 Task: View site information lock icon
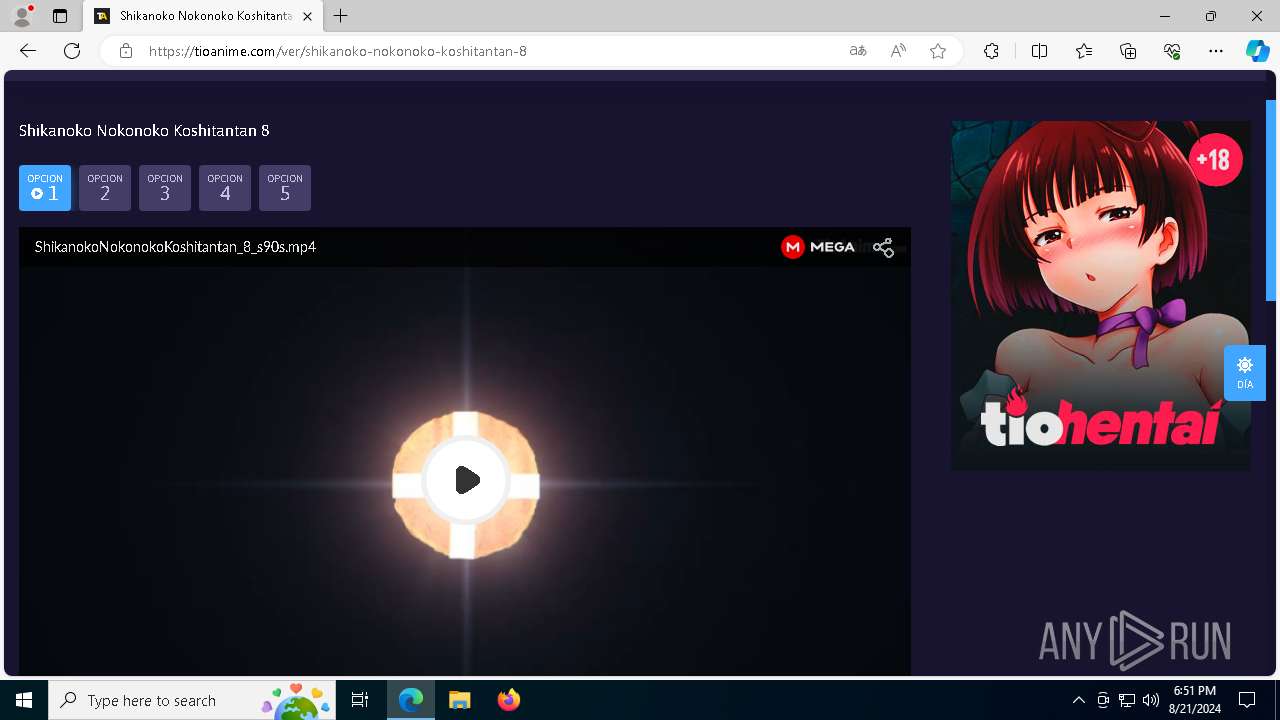pyautogui.click(x=126, y=51)
